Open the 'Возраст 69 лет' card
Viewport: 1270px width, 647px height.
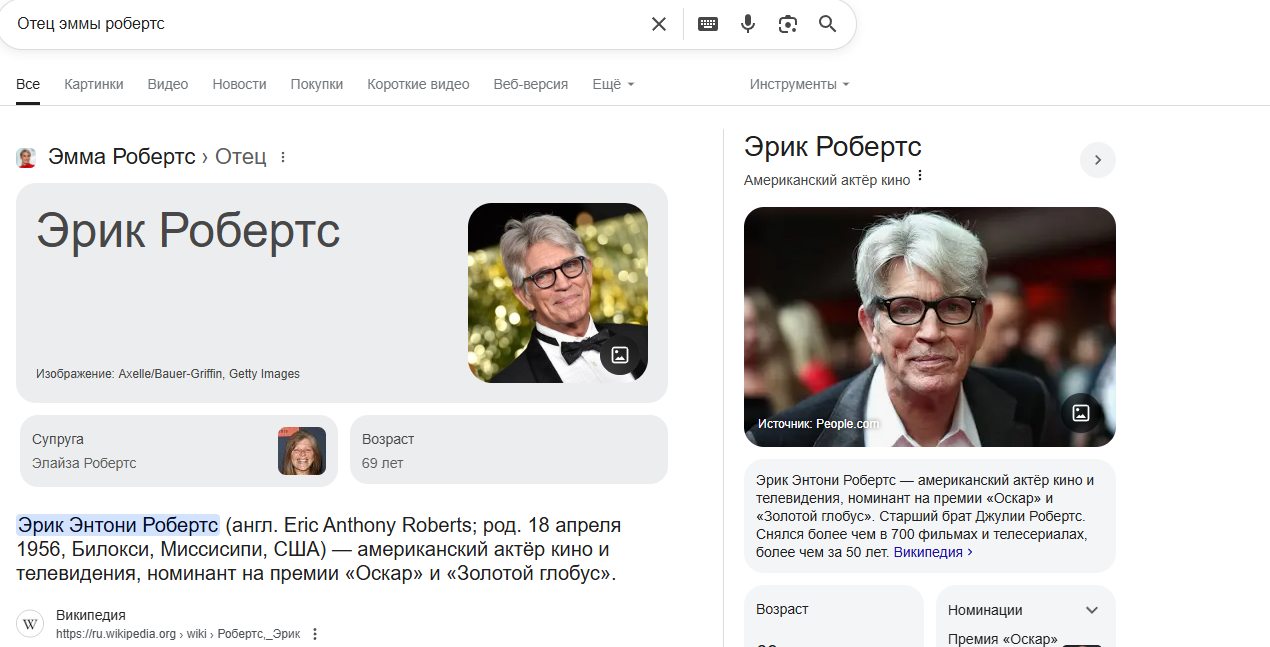coord(509,451)
